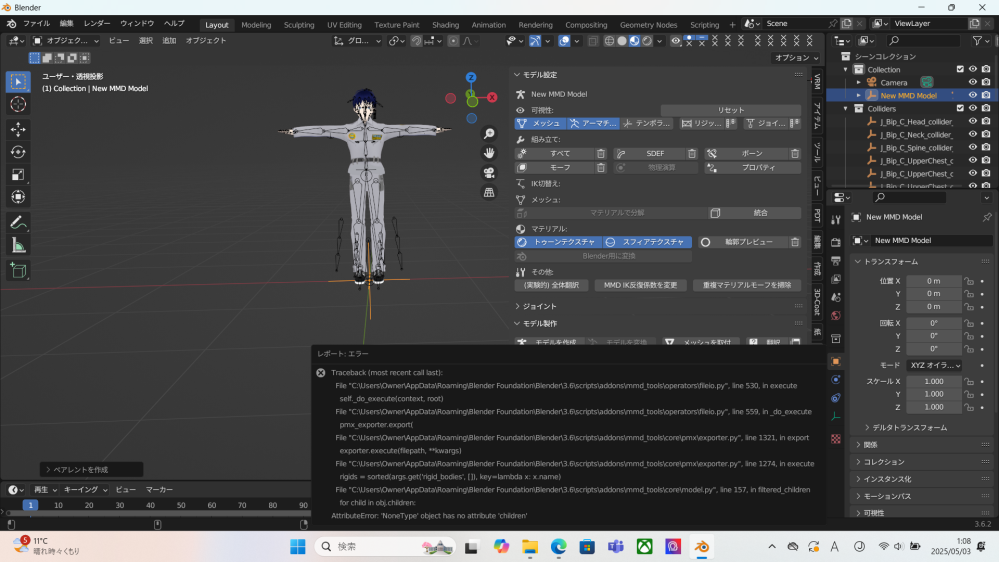Click the スケール X value field

[933, 382]
